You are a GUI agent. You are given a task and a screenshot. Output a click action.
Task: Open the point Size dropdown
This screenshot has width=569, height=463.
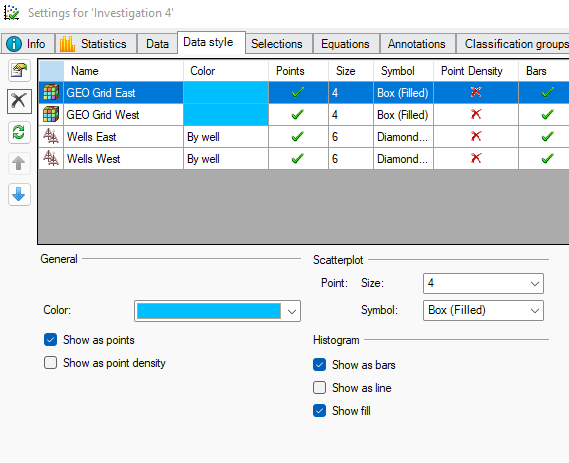click(x=483, y=283)
